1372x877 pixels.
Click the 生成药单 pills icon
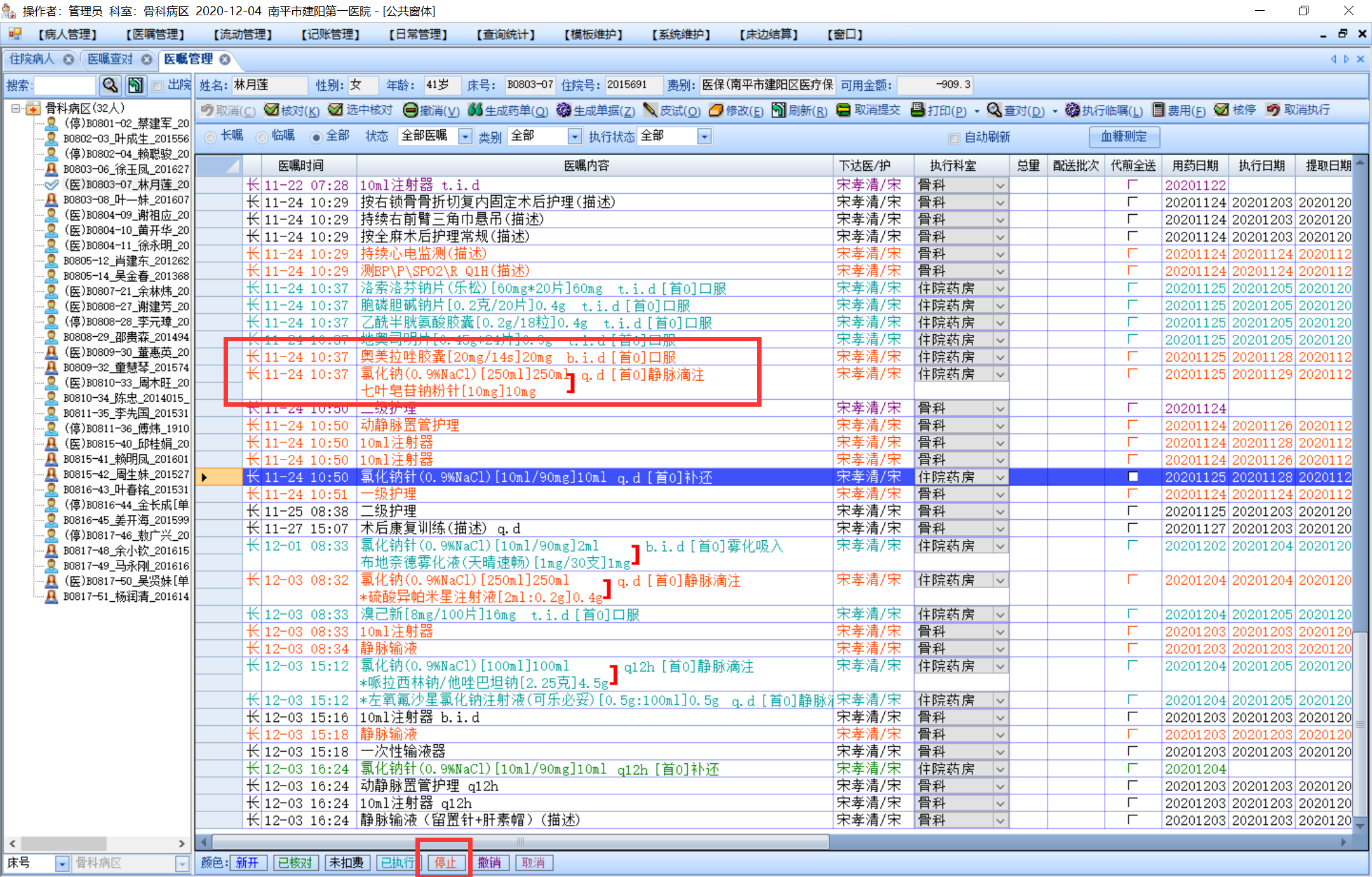475,110
